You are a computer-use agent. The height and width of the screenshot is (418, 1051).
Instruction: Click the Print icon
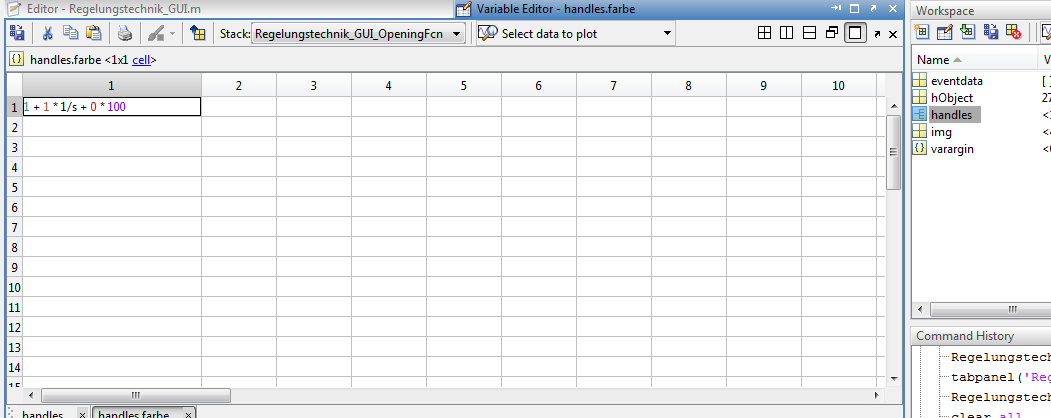(x=125, y=33)
